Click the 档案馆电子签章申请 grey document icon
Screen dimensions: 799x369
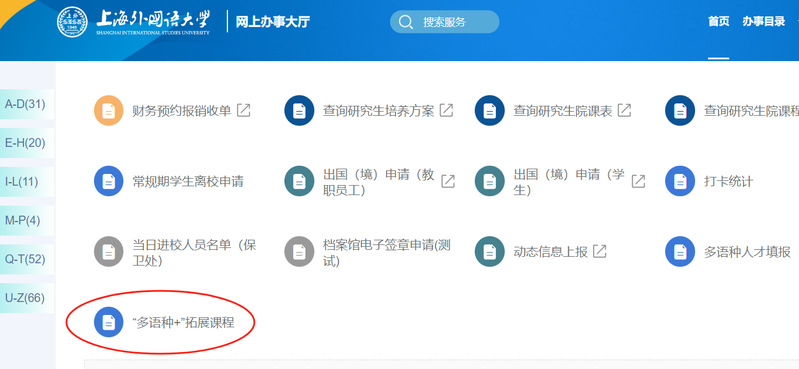299,252
